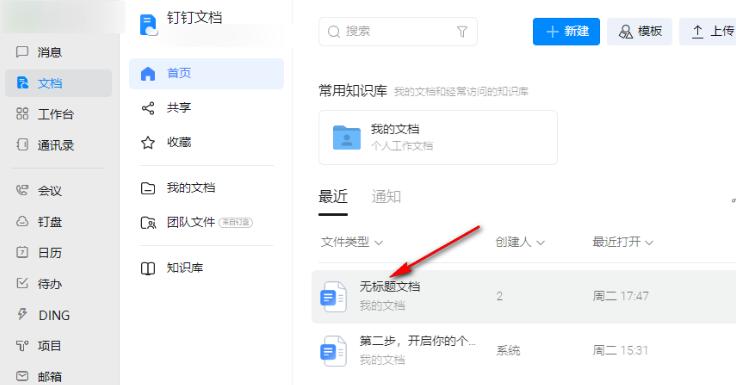Go to 首页 home page

pyautogui.click(x=207, y=73)
